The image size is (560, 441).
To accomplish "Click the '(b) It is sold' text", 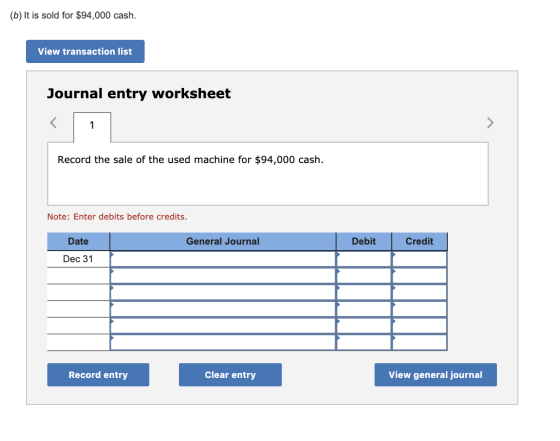I will point(73,15).
